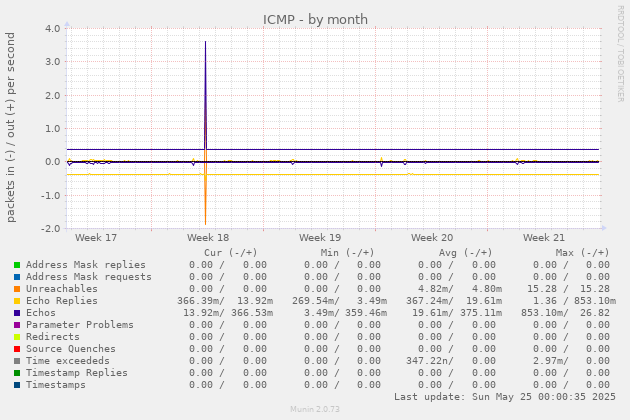Click the 'Min (-/+)' column header
Viewport: 630px width, 420px height.
(348, 253)
